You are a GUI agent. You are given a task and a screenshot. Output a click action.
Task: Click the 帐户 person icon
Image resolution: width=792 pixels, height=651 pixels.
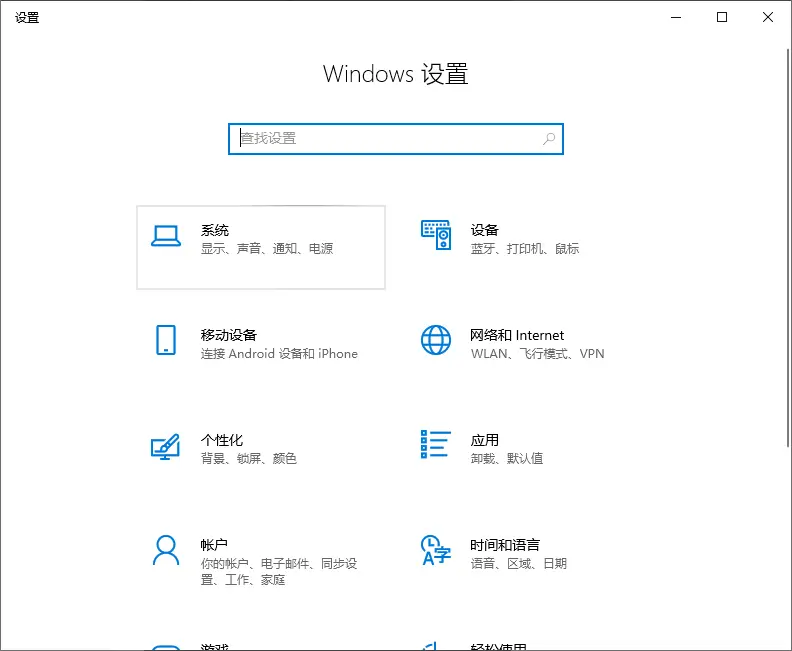click(x=165, y=550)
